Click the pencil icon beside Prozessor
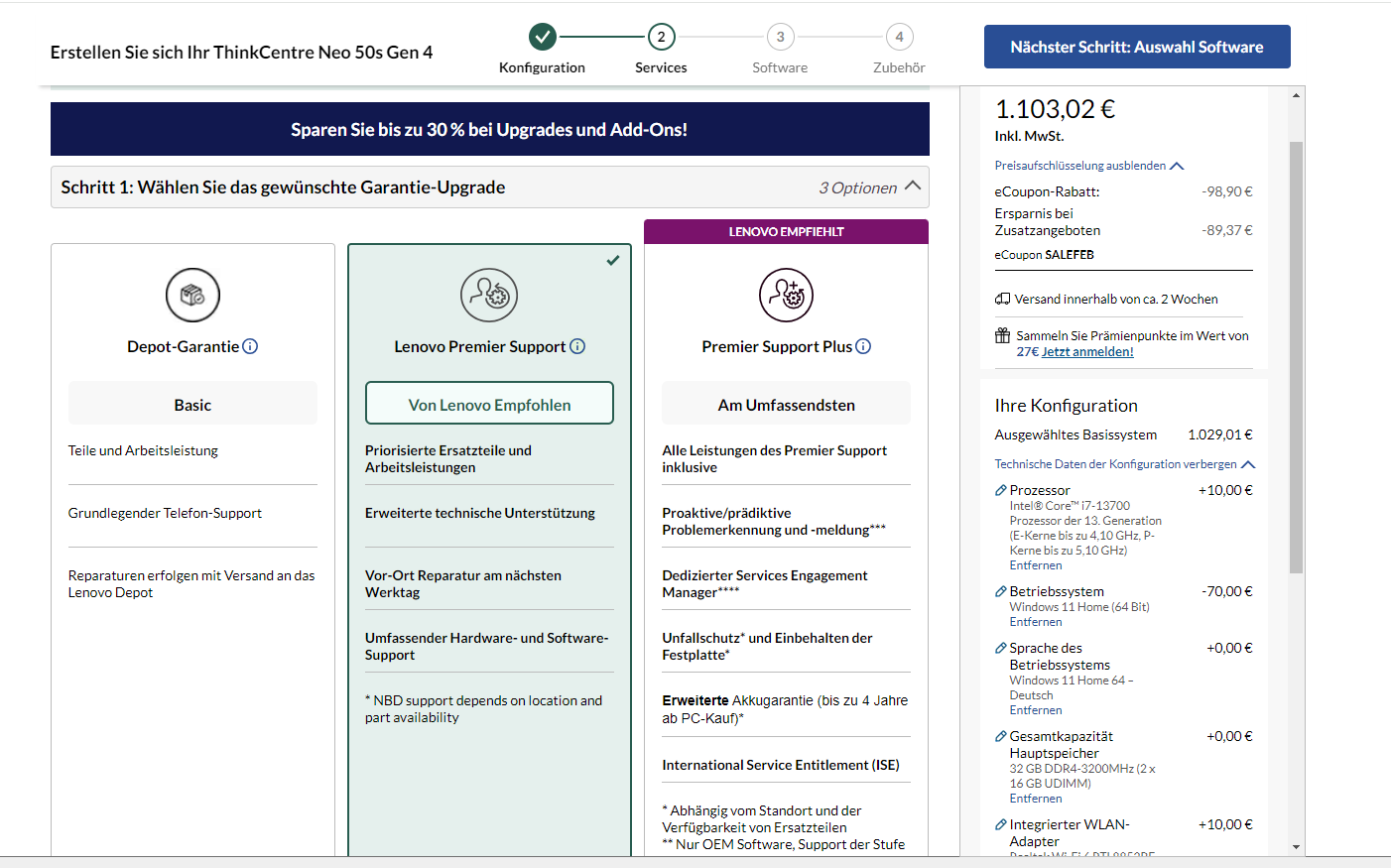Image resolution: width=1391 pixels, height=868 pixels. (x=1001, y=490)
